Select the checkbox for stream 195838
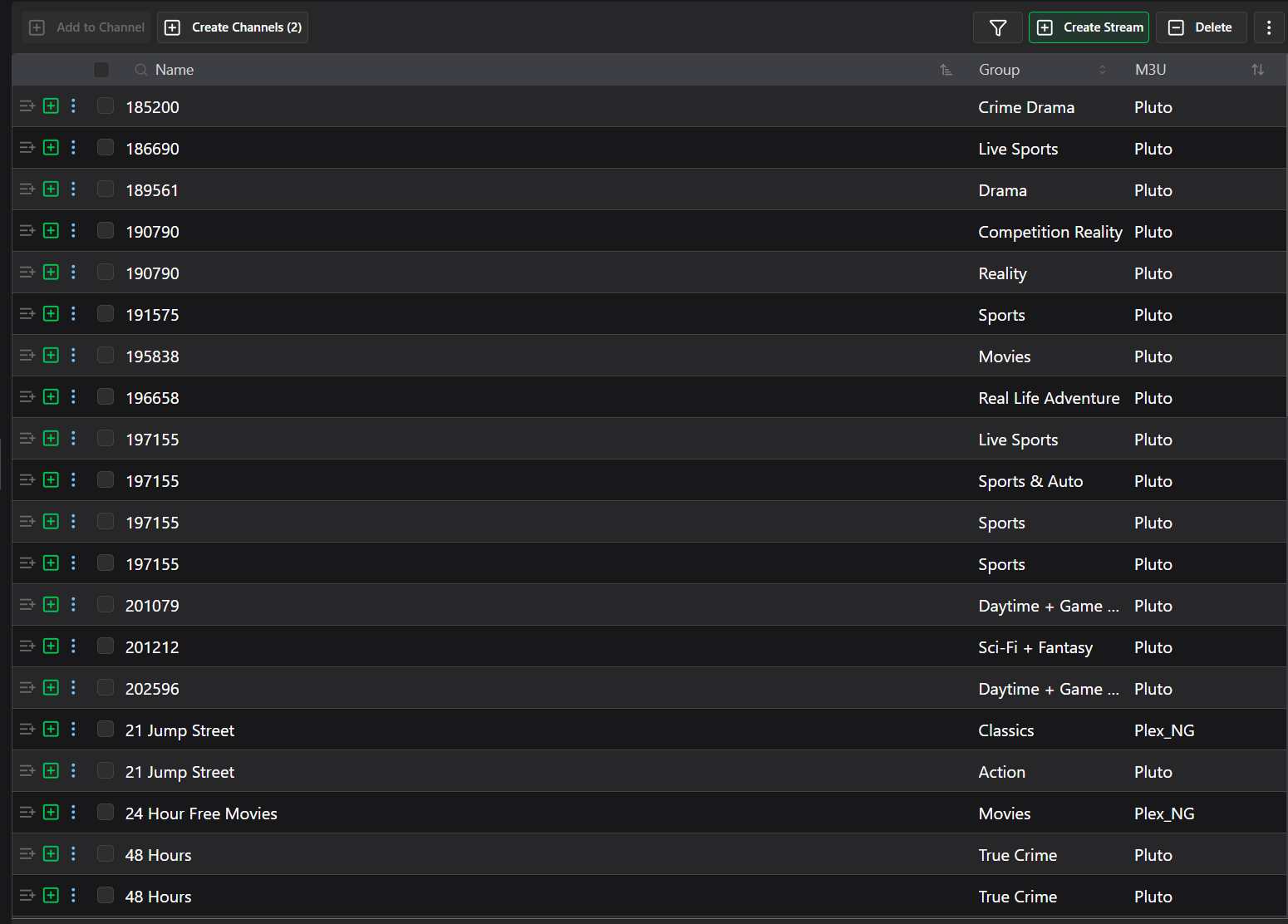Screen dimensions: 1288x924 coord(106,356)
